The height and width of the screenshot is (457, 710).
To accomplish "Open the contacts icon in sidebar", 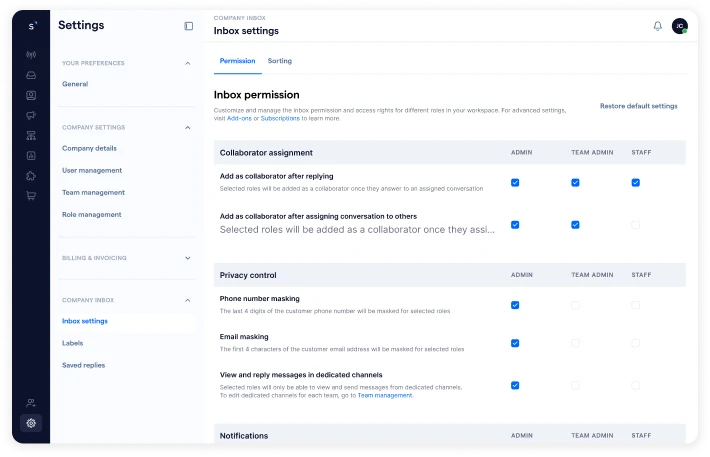I will [31, 95].
